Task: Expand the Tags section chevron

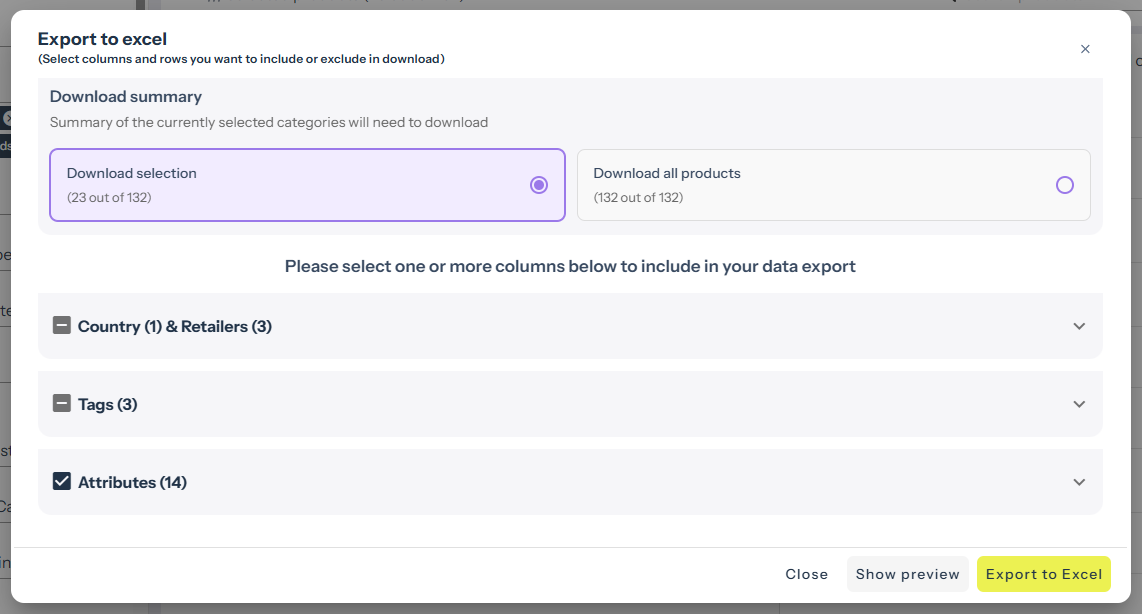Action: pyautogui.click(x=1079, y=404)
